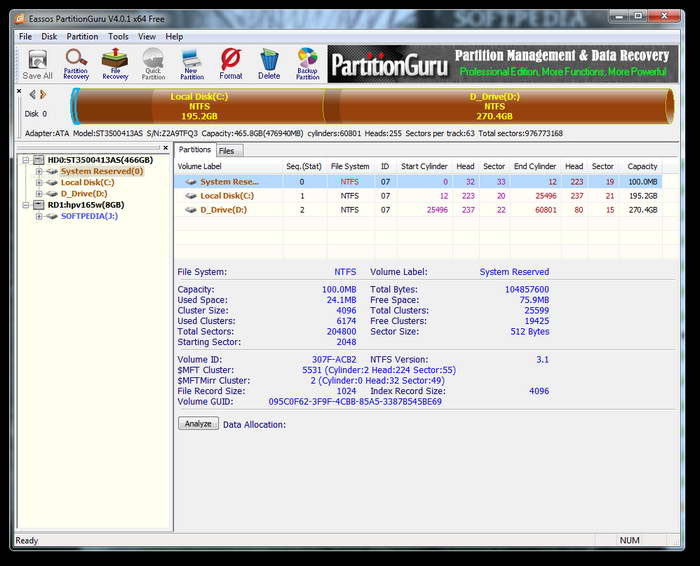Expand the SOFTPEDIA(J:) tree node
Viewport: 700px width, 566px height.
tap(39, 216)
